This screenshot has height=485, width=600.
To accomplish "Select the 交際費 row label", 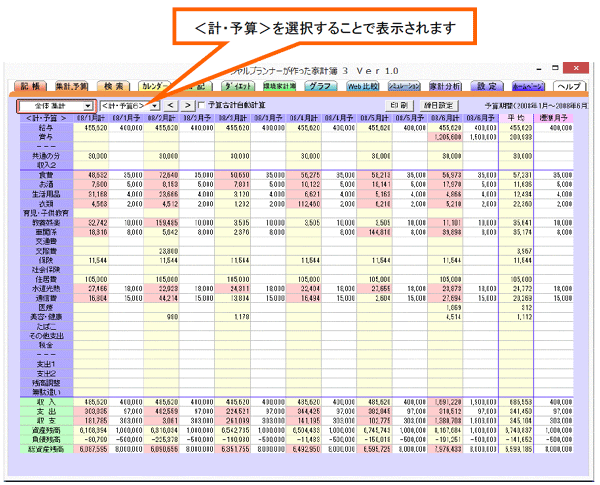I will pyautogui.click(x=46, y=251).
